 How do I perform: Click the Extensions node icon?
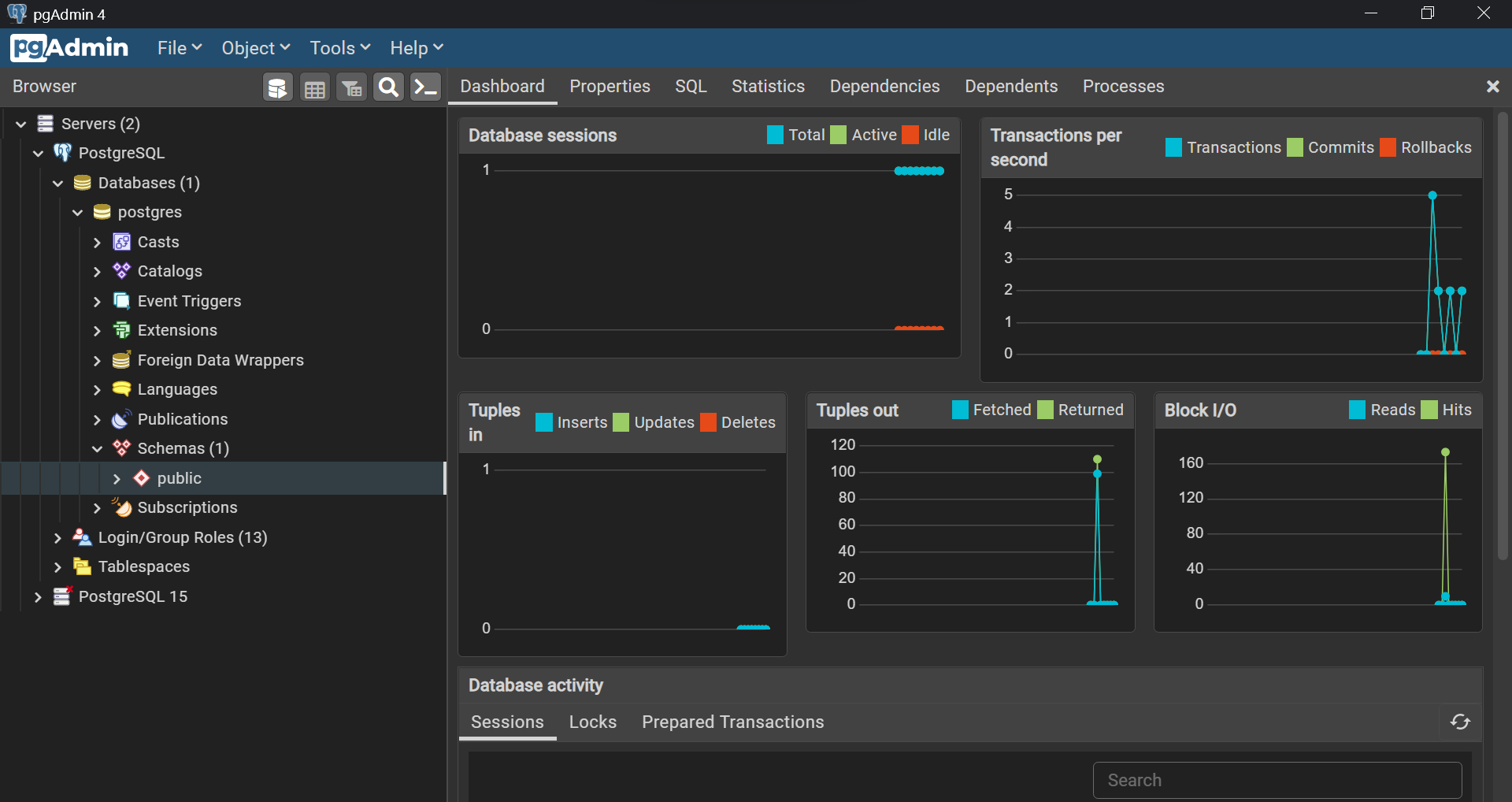(x=121, y=330)
